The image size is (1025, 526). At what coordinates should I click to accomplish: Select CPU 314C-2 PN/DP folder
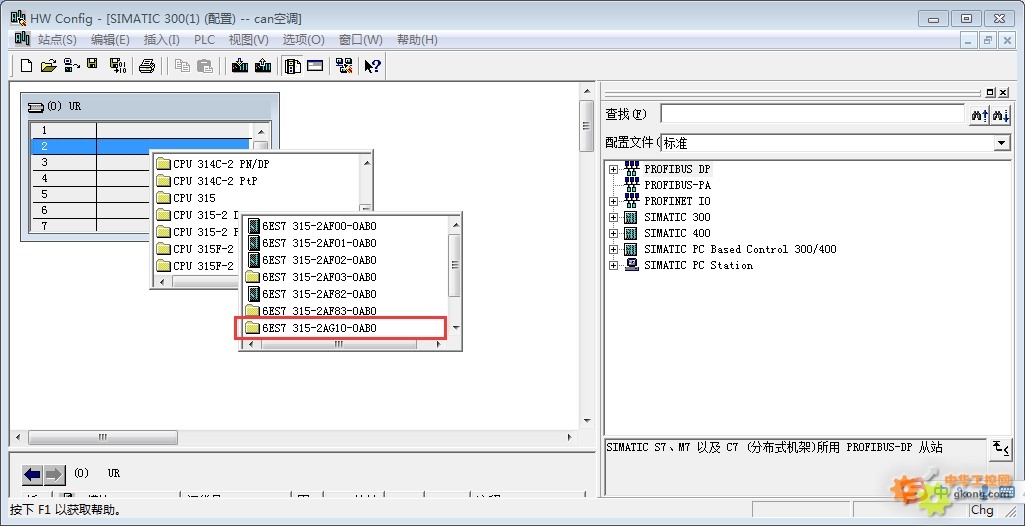[213, 164]
